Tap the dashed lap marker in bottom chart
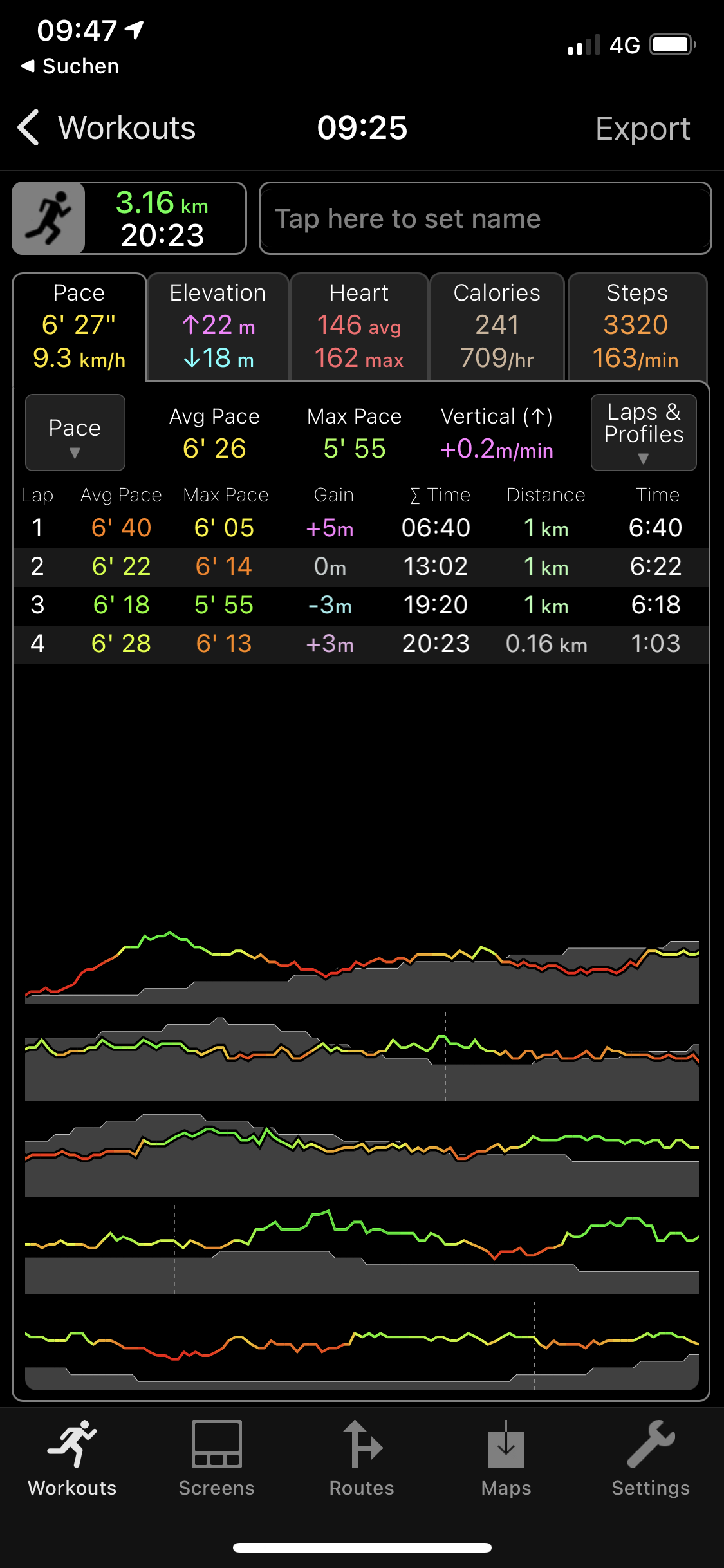The height and width of the screenshot is (1568, 724). coord(534,1345)
